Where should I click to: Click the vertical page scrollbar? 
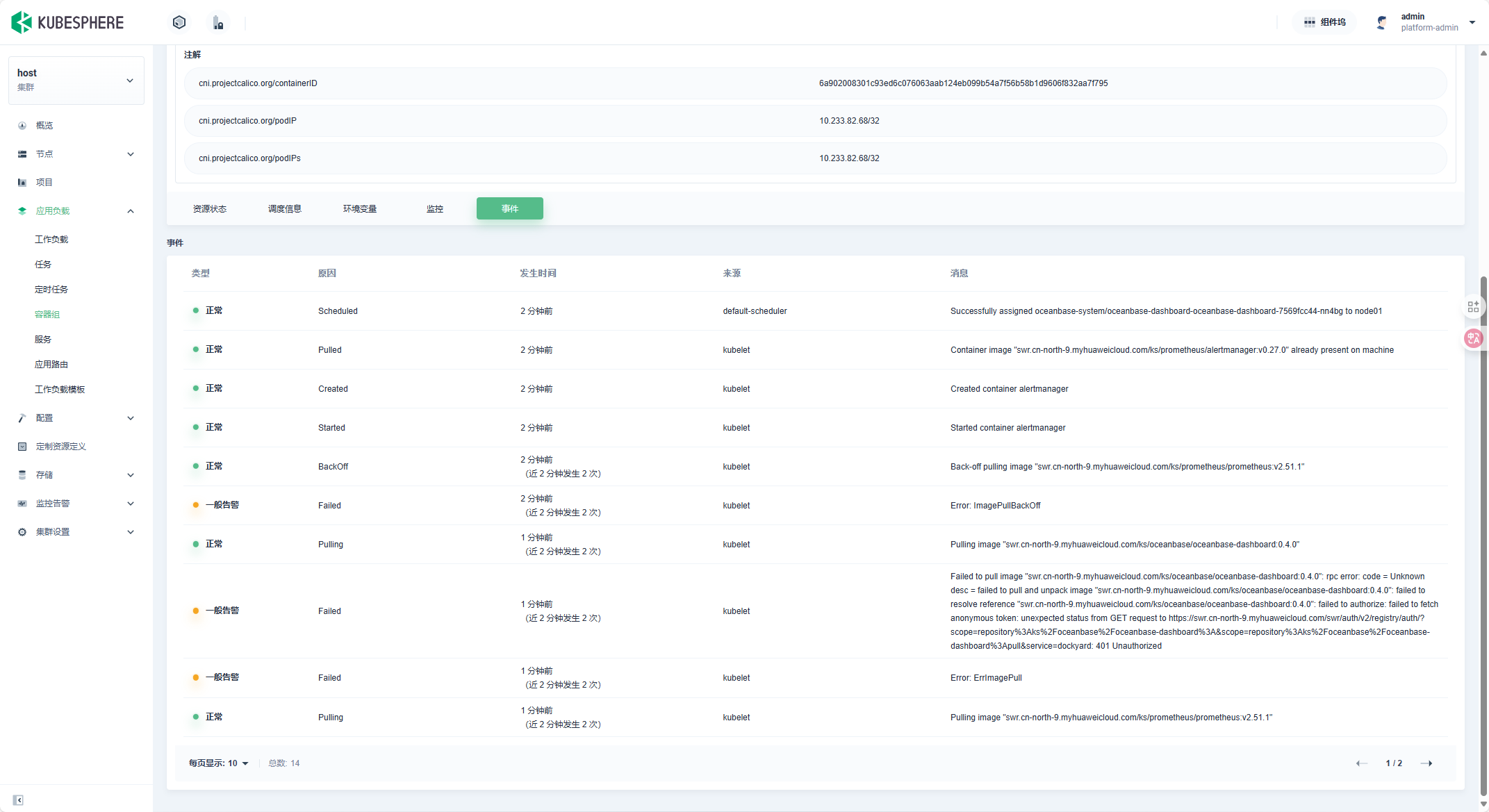click(x=1483, y=535)
